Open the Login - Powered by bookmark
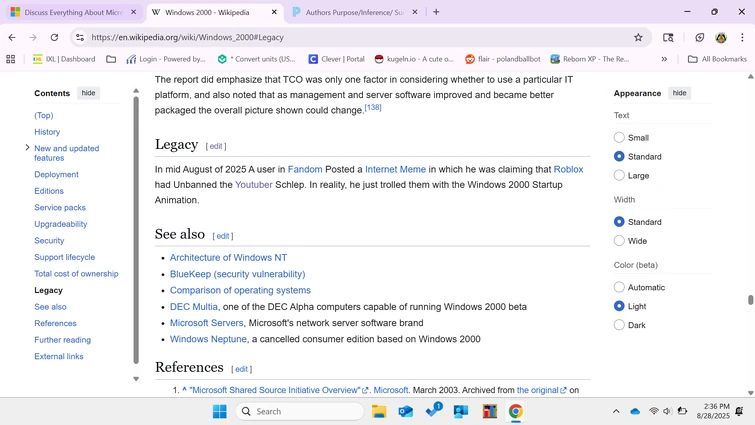 coord(166,59)
